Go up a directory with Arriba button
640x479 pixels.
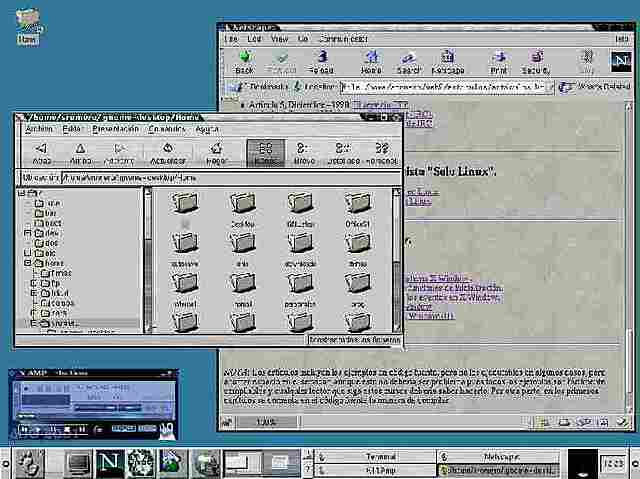(x=80, y=153)
